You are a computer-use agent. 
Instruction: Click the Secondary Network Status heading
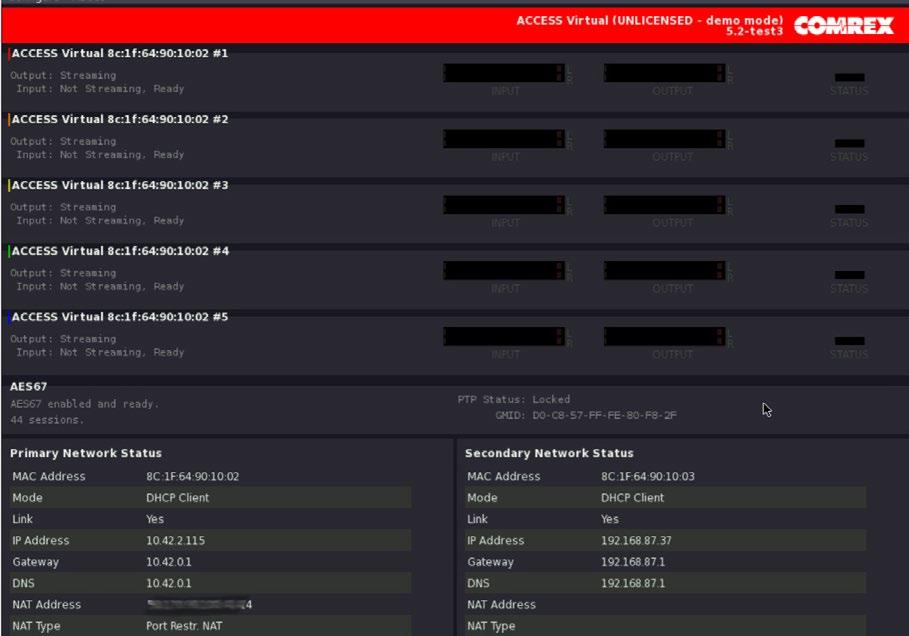coord(549,453)
